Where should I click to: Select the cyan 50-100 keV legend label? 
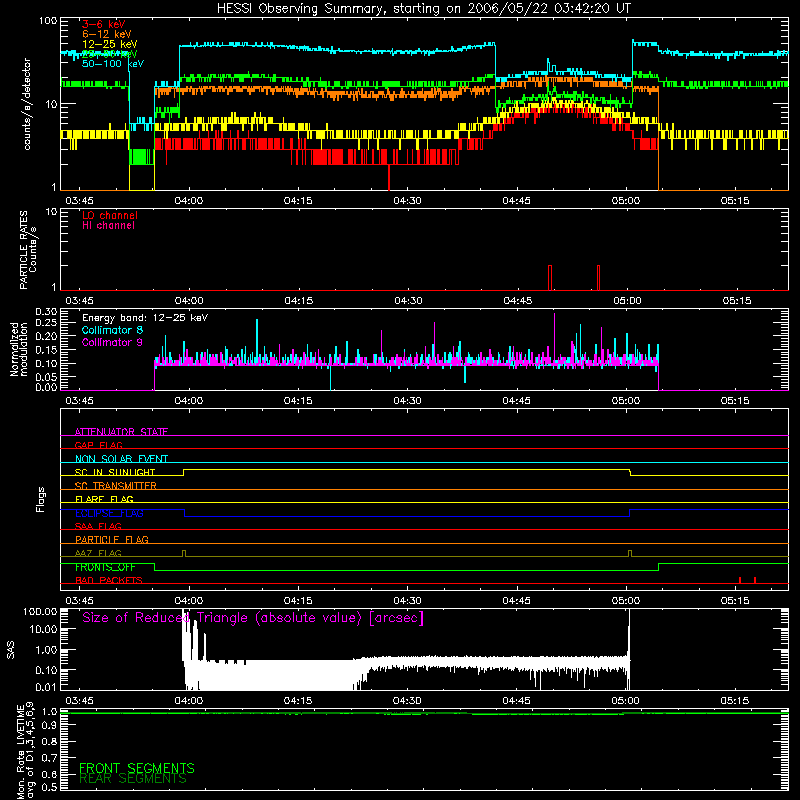pos(113,64)
